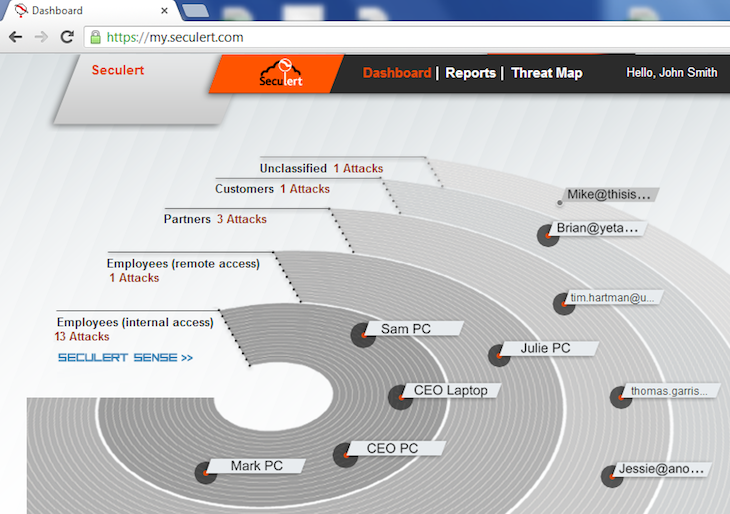
Task: Click the Dashboard tab favicon
Action: click(21, 10)
